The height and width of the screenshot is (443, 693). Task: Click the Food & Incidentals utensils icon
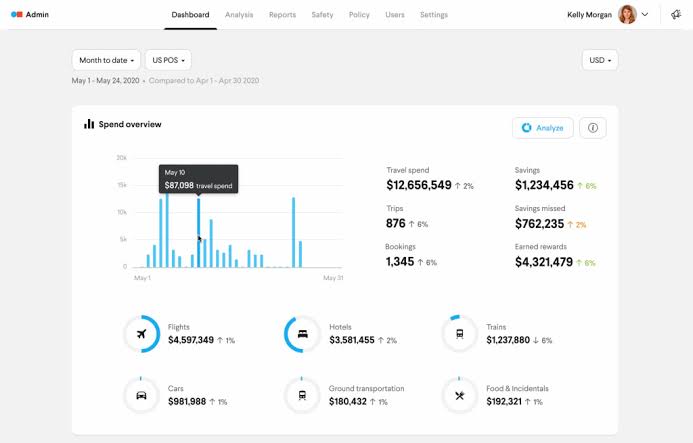click(460, 395)
